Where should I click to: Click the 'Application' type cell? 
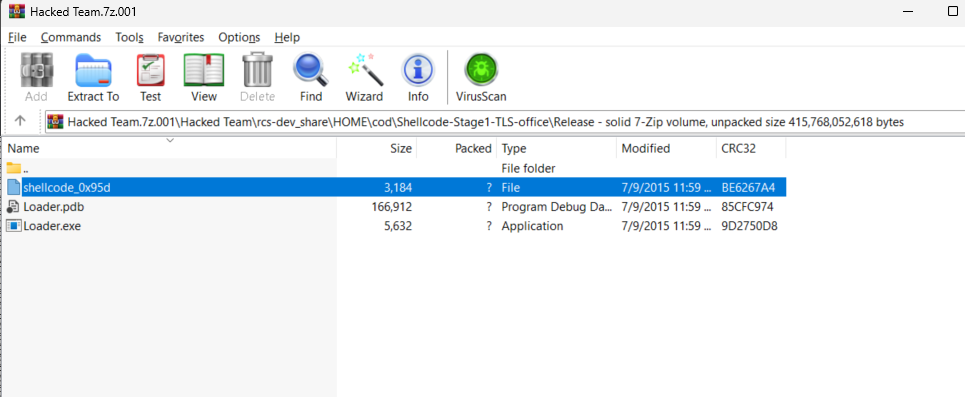click(532, 226)
